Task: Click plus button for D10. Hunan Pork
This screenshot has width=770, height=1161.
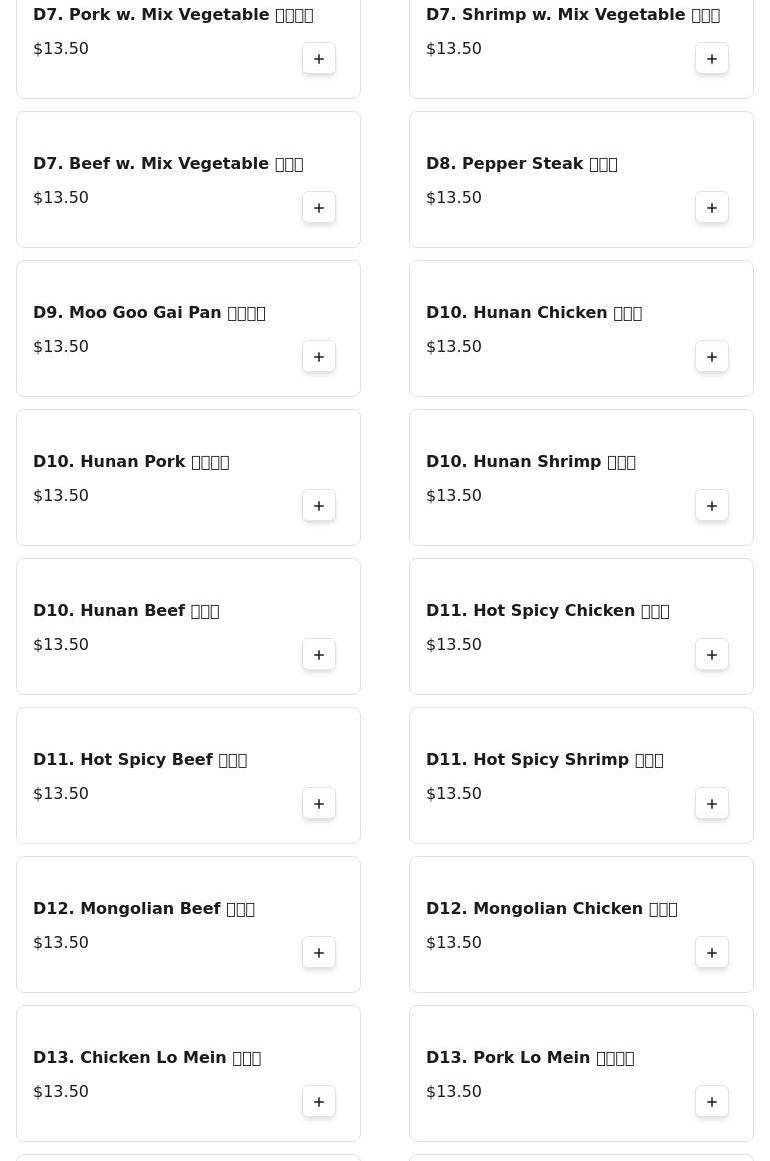Action: pyautogui.click(x=319, y=505)
